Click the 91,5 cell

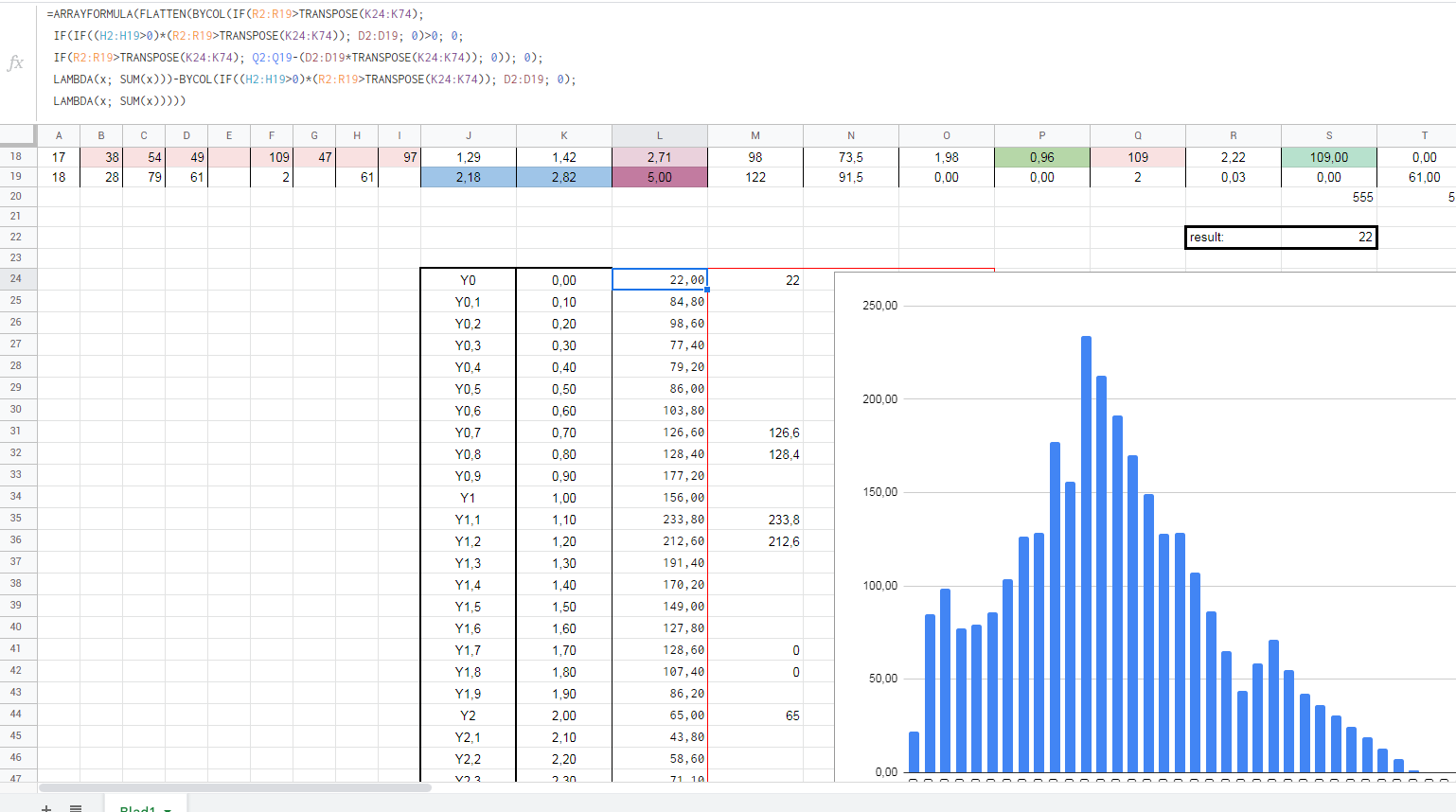click(851, 177)
